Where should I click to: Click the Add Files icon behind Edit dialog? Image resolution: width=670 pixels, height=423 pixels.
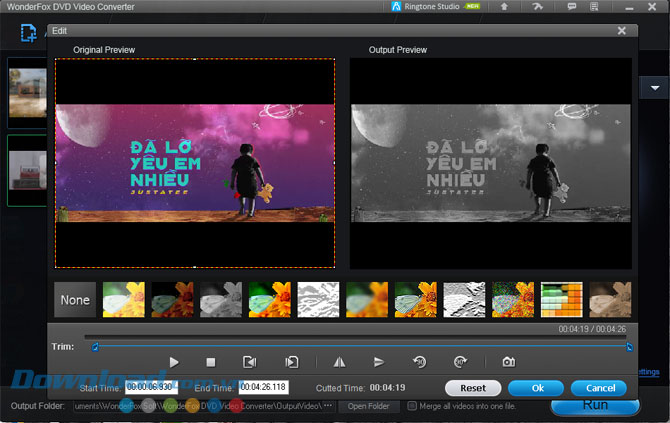[29, 33]
